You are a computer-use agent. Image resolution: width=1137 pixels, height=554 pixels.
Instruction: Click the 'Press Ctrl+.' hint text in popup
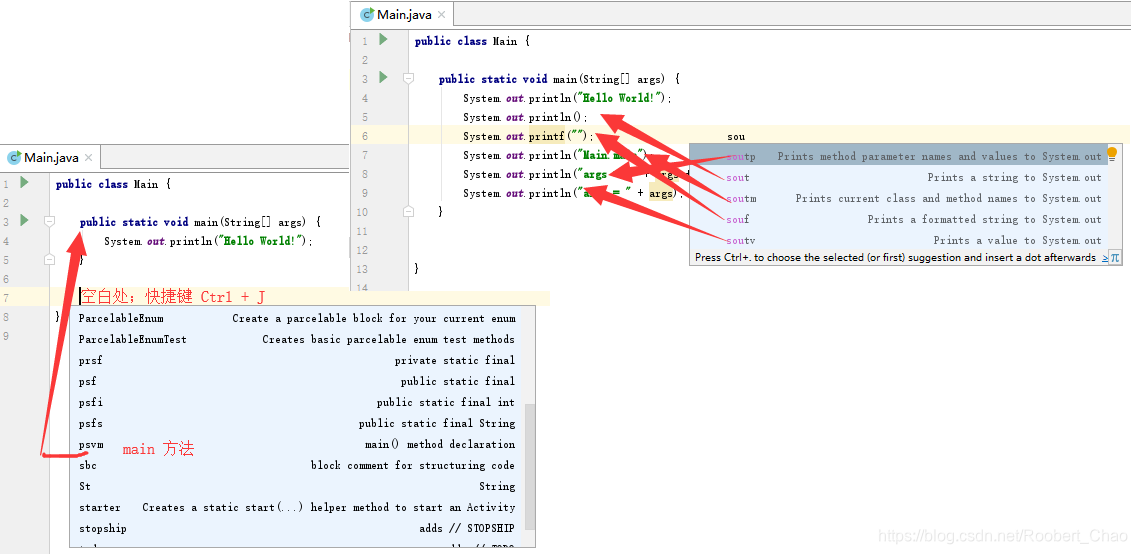click(896, 257)
